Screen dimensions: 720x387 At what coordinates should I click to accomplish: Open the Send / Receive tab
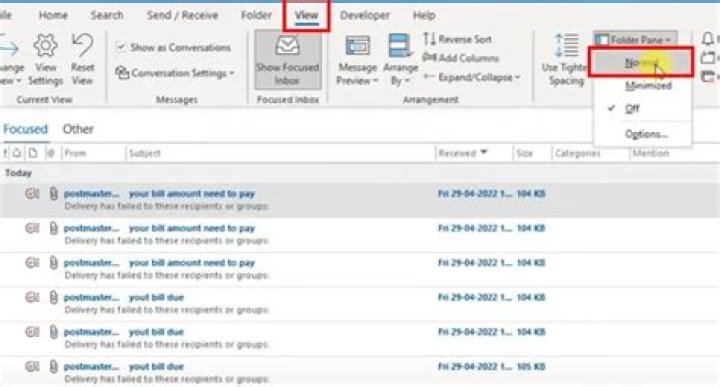(182, 15)
